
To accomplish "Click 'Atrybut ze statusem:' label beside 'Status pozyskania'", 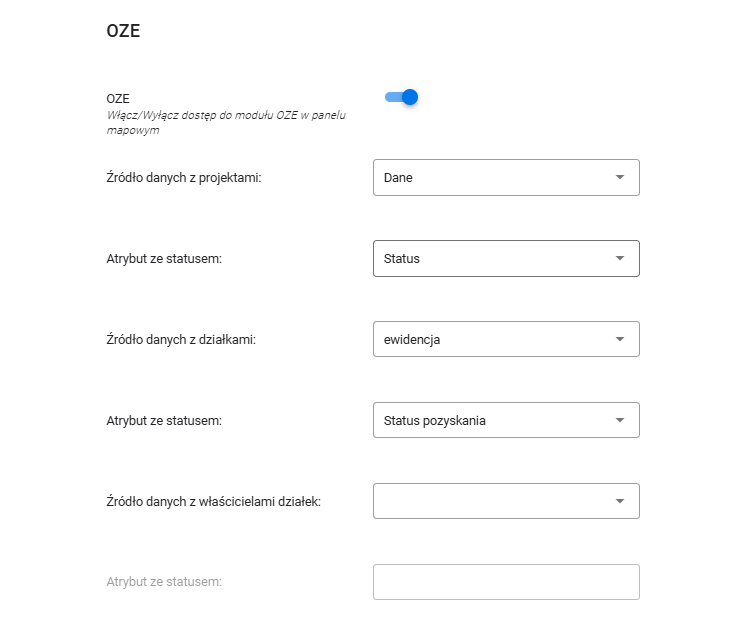I will [x=163, y=421].
